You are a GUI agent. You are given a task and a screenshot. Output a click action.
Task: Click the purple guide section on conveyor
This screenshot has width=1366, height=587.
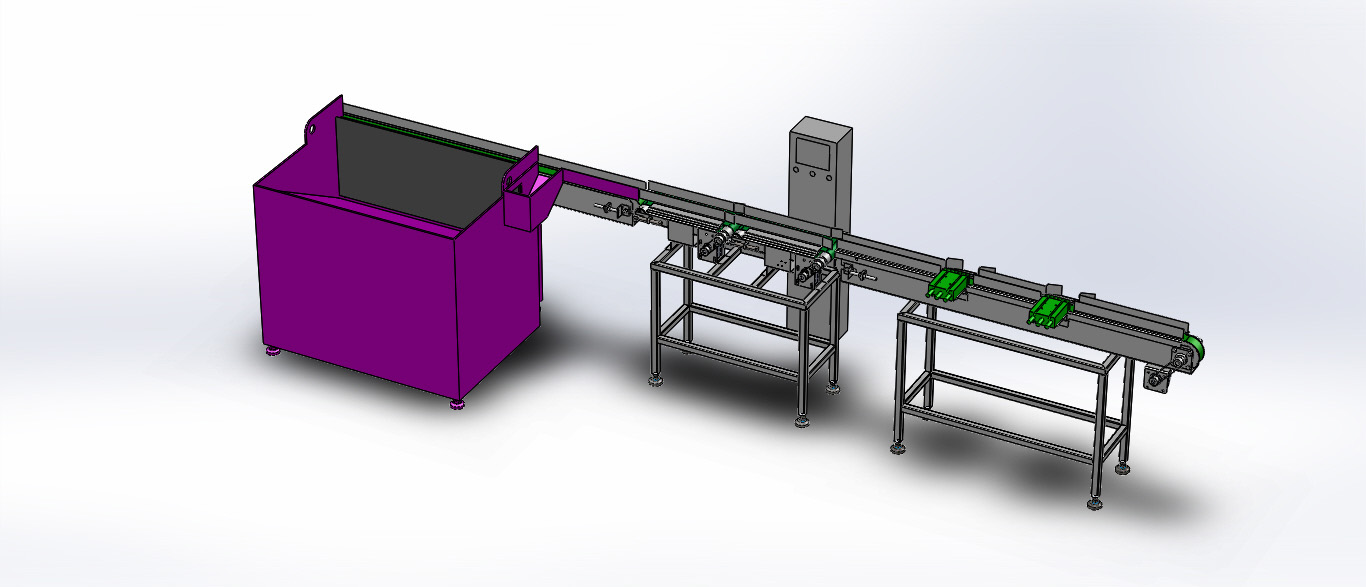(x=600, y=184)
